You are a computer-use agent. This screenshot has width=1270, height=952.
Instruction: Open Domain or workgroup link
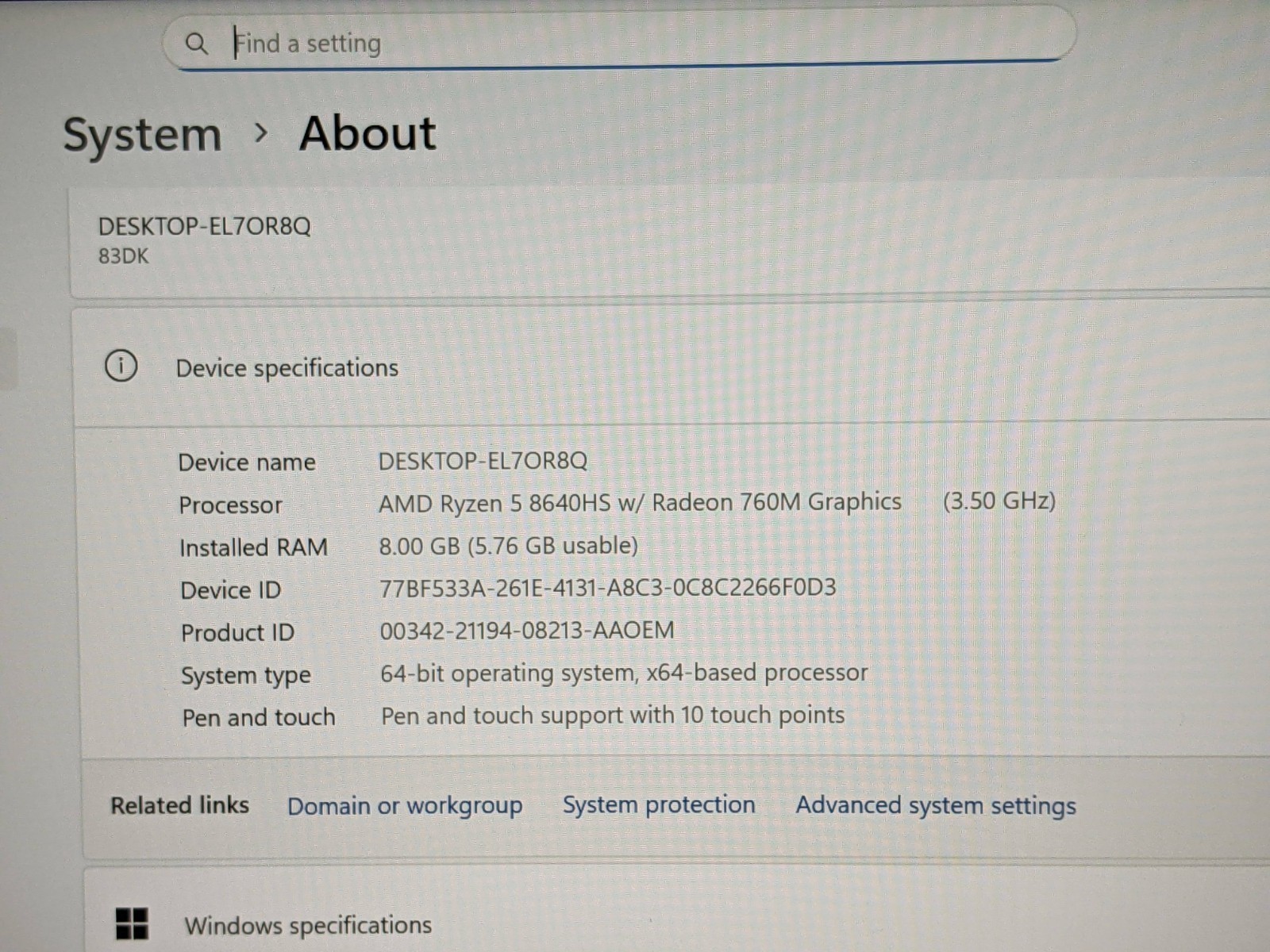(405, 806)
